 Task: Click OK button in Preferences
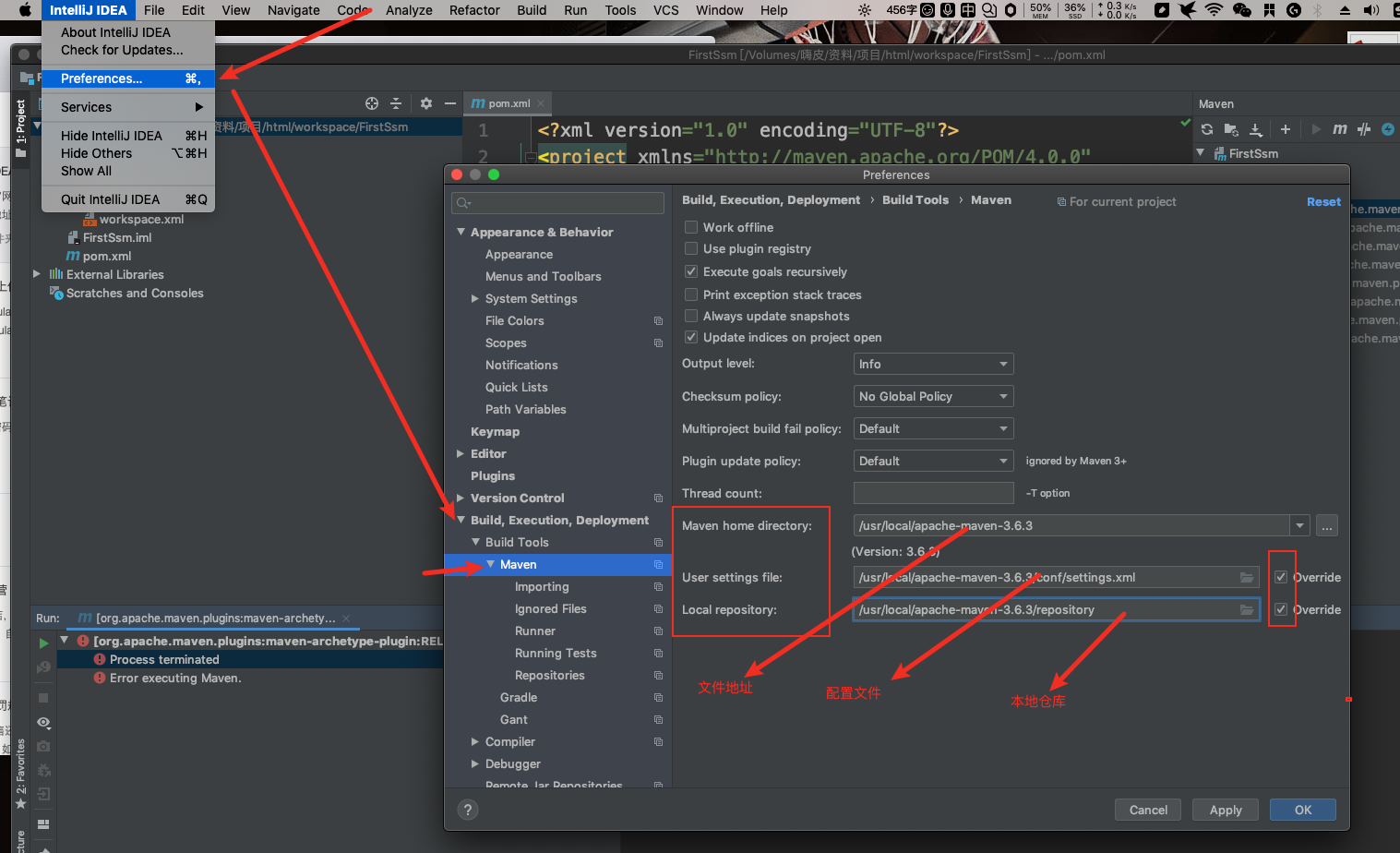point(1303,810)
